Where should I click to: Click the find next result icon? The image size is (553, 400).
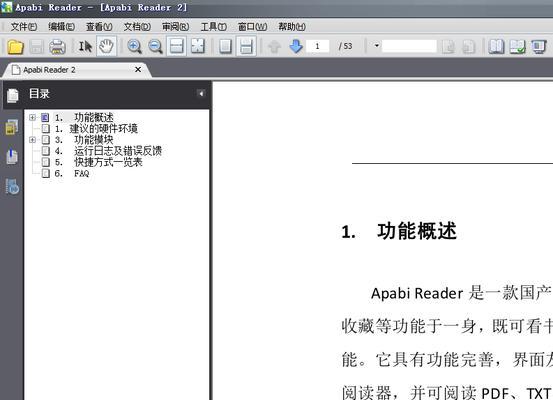(x=468, y=47)
